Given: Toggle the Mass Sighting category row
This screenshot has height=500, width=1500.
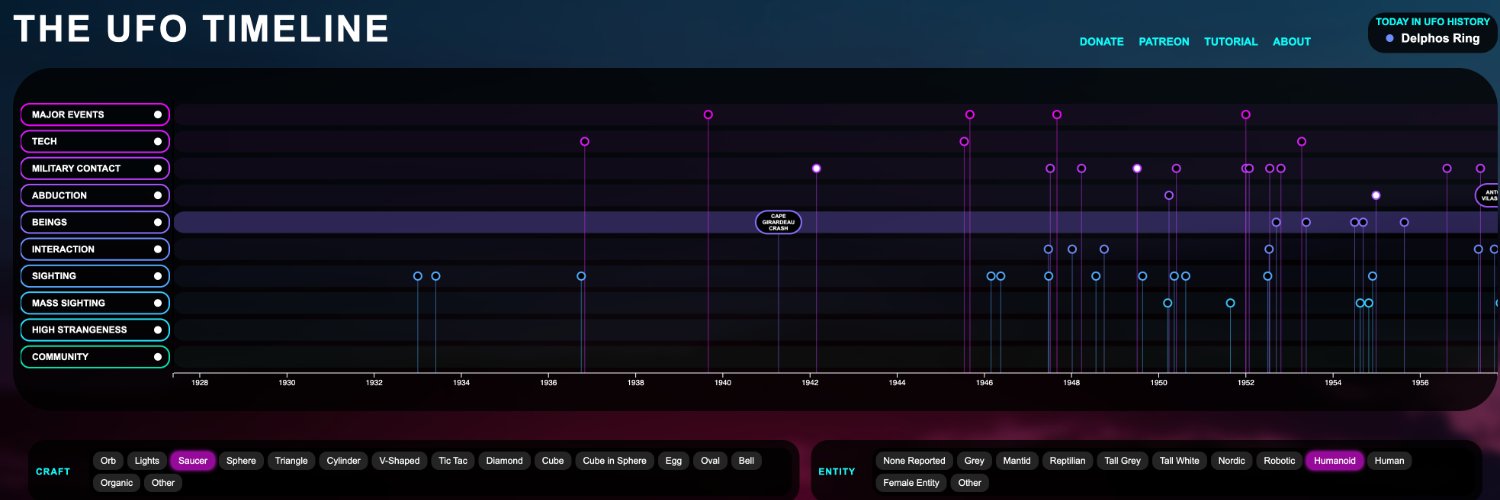Looking at the screenshot, I should point(95,303).
